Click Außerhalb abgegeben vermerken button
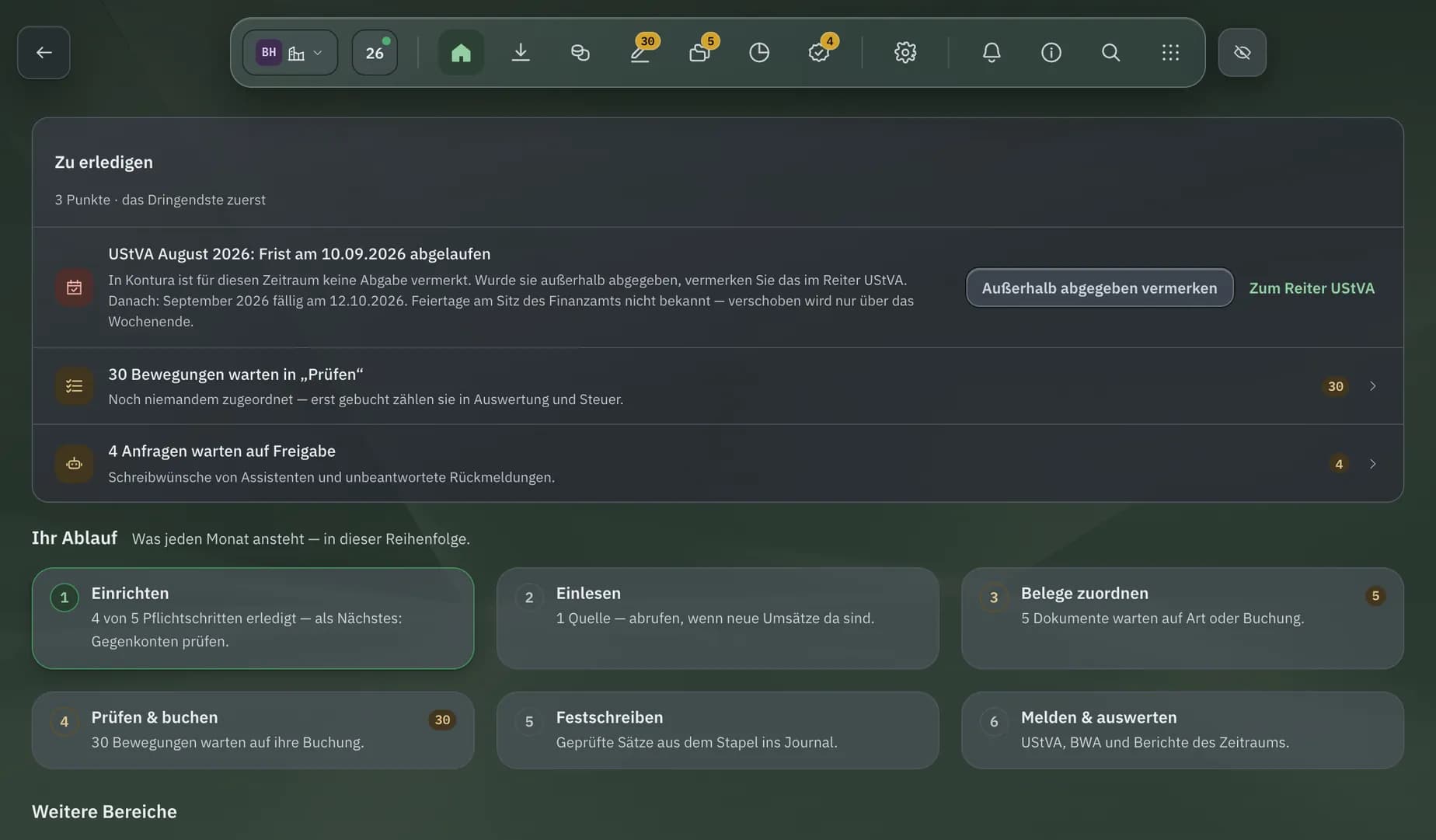The height and width of the screenshot is (840, 1436). (1100, 288)
